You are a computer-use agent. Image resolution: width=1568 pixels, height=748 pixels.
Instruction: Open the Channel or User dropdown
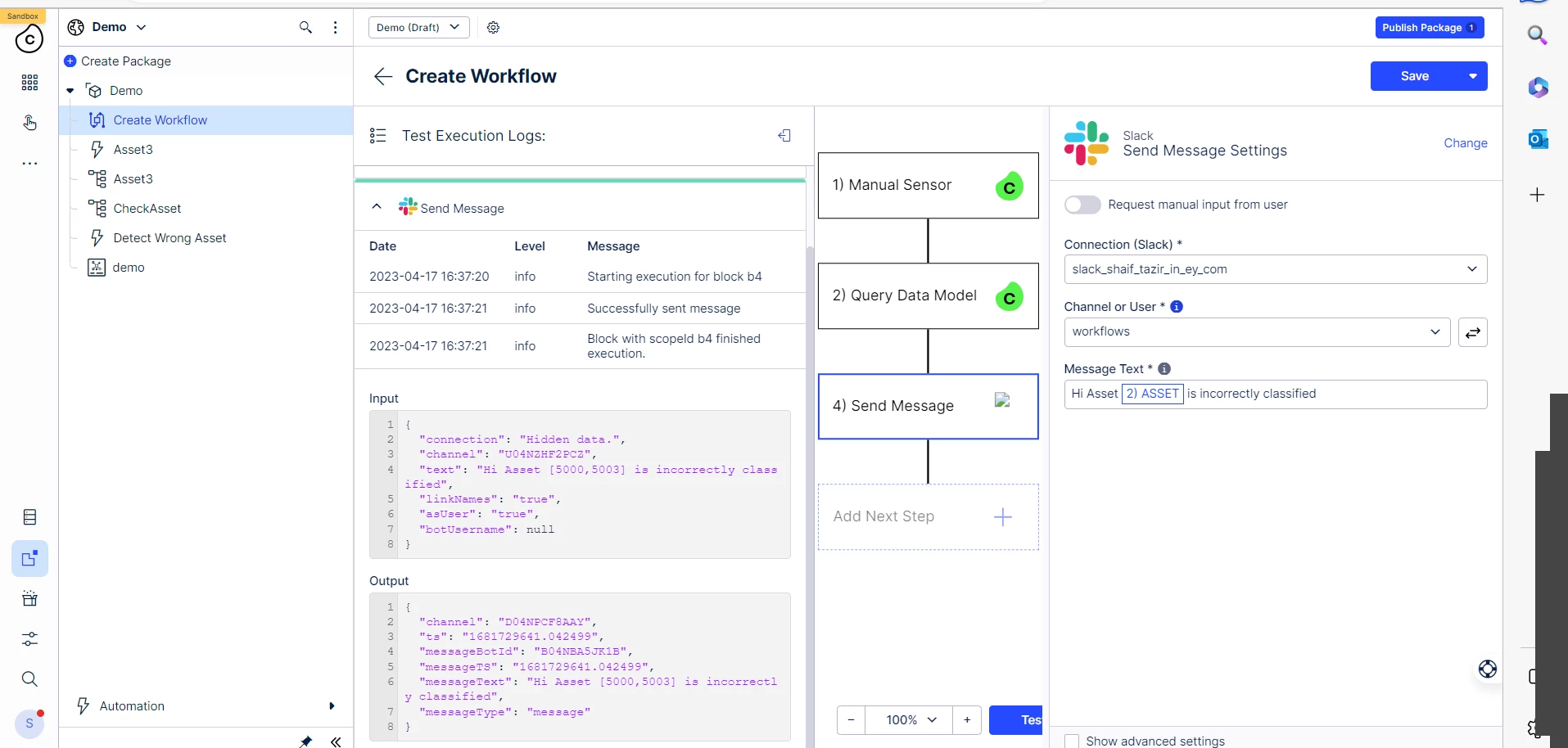pos(1256,331)
